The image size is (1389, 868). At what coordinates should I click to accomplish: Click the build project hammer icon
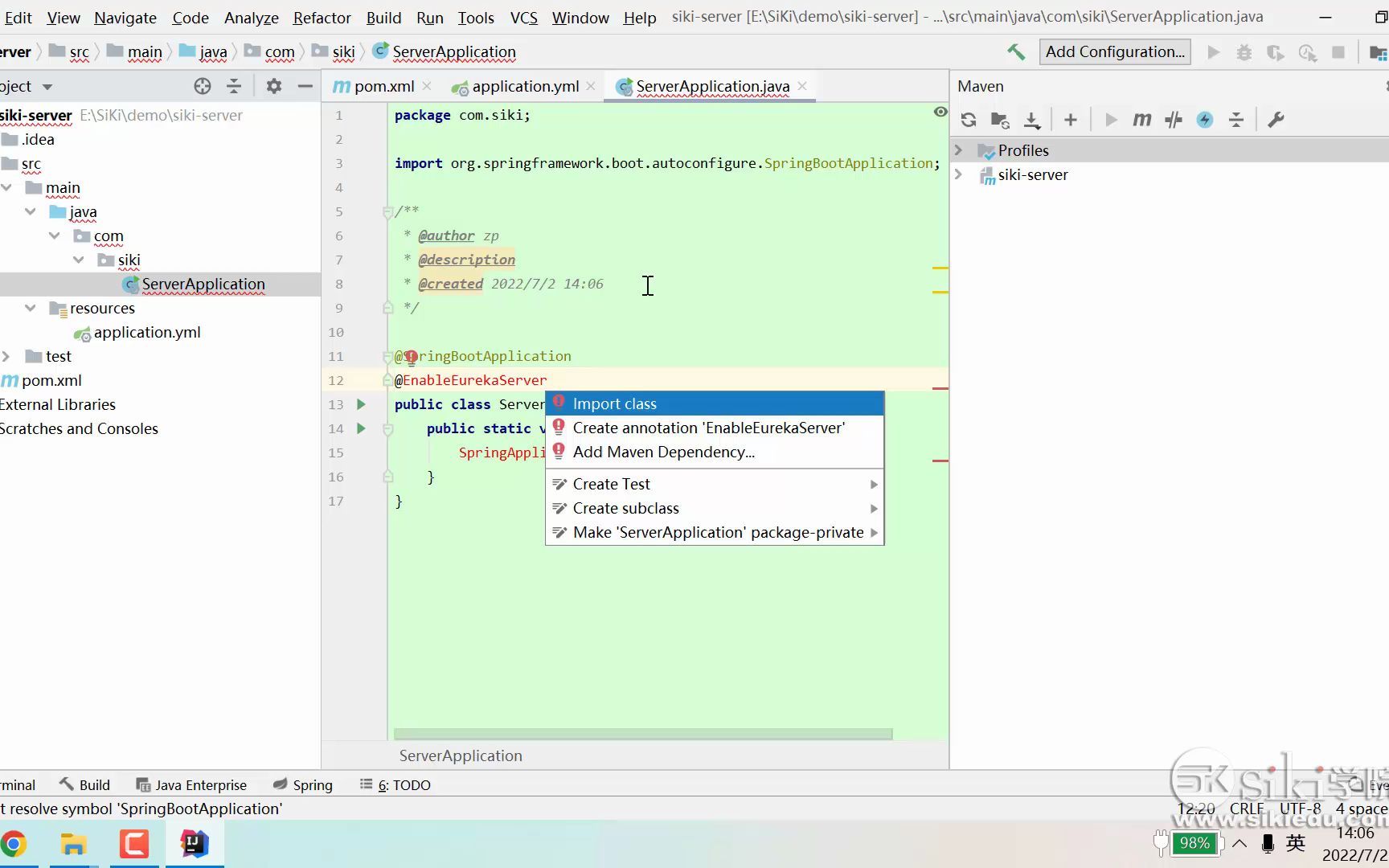(x=1016, y=52)
